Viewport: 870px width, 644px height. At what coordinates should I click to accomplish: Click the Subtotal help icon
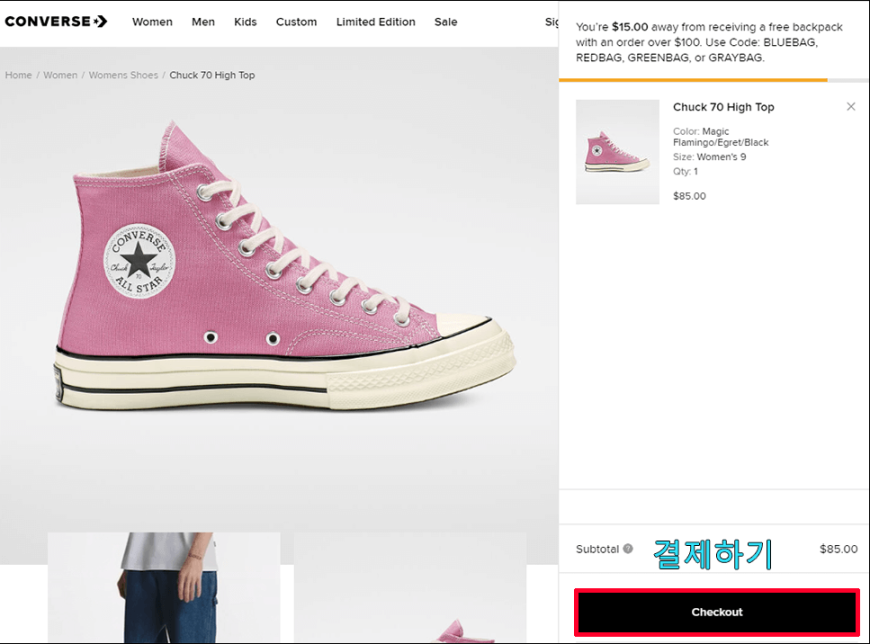(x=628, y=549)
